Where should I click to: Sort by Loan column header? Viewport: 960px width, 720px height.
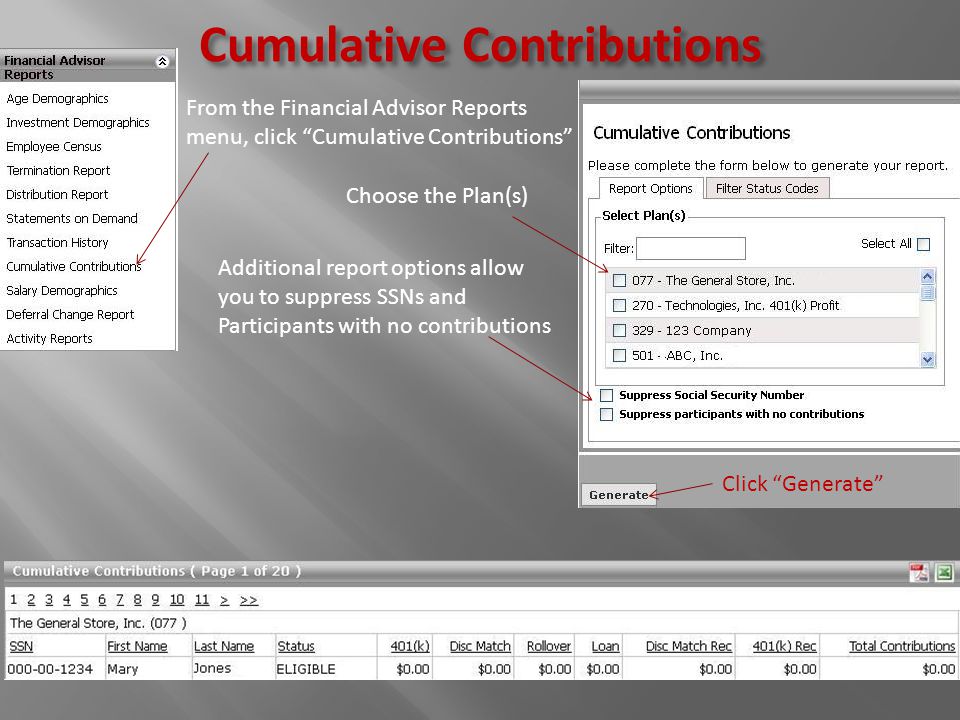[606, 647]
